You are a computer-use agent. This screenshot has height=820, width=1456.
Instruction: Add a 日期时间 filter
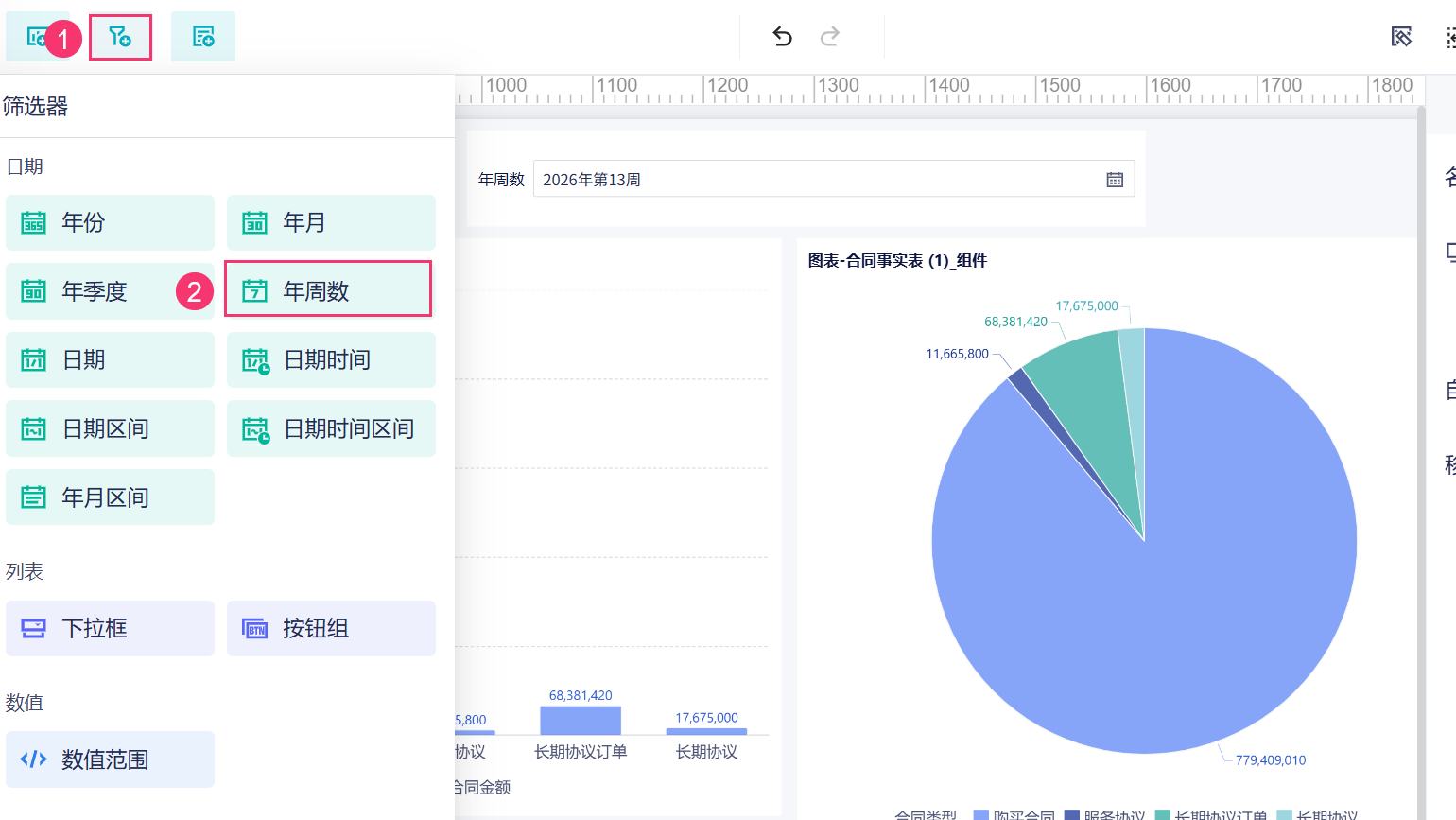[331, 359]
